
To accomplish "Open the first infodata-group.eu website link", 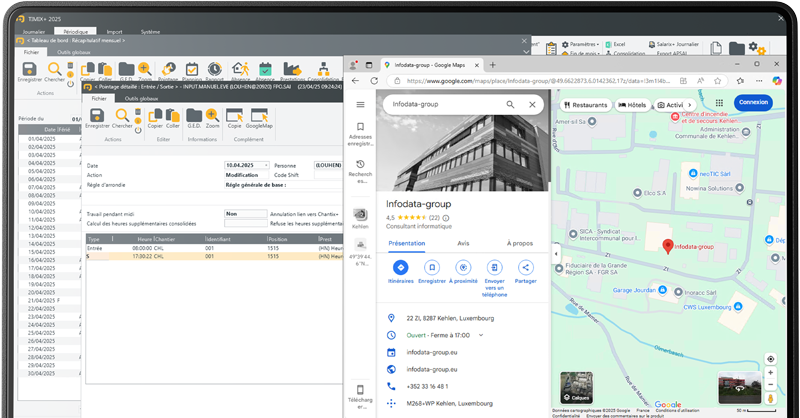I will coord(431,352).
